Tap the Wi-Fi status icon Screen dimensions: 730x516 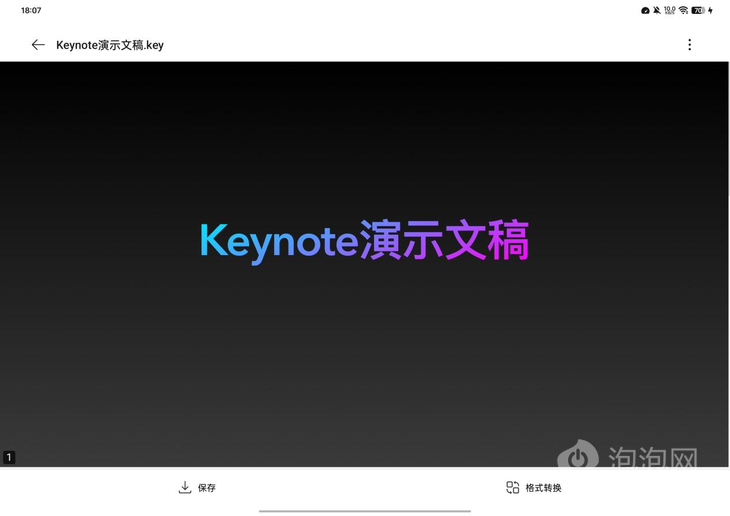683,10
